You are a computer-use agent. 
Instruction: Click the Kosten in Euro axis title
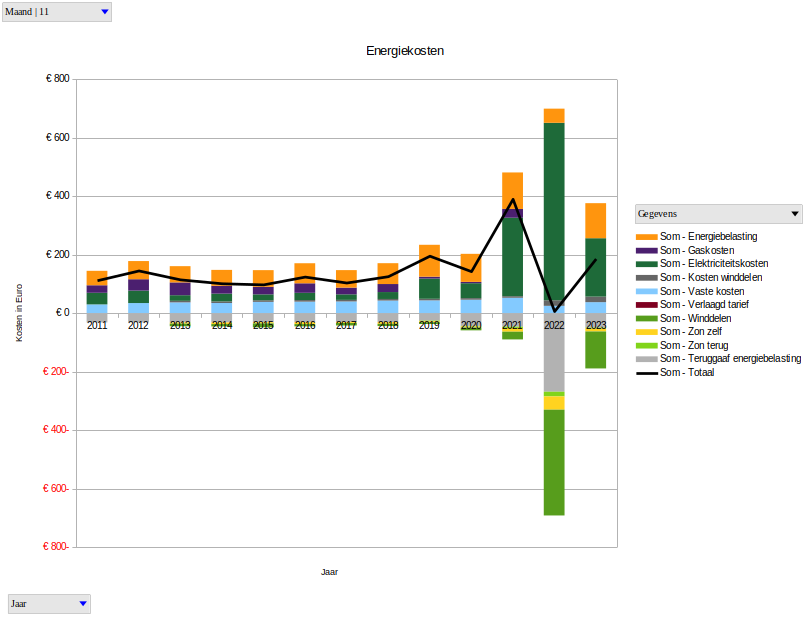(19, 313)
